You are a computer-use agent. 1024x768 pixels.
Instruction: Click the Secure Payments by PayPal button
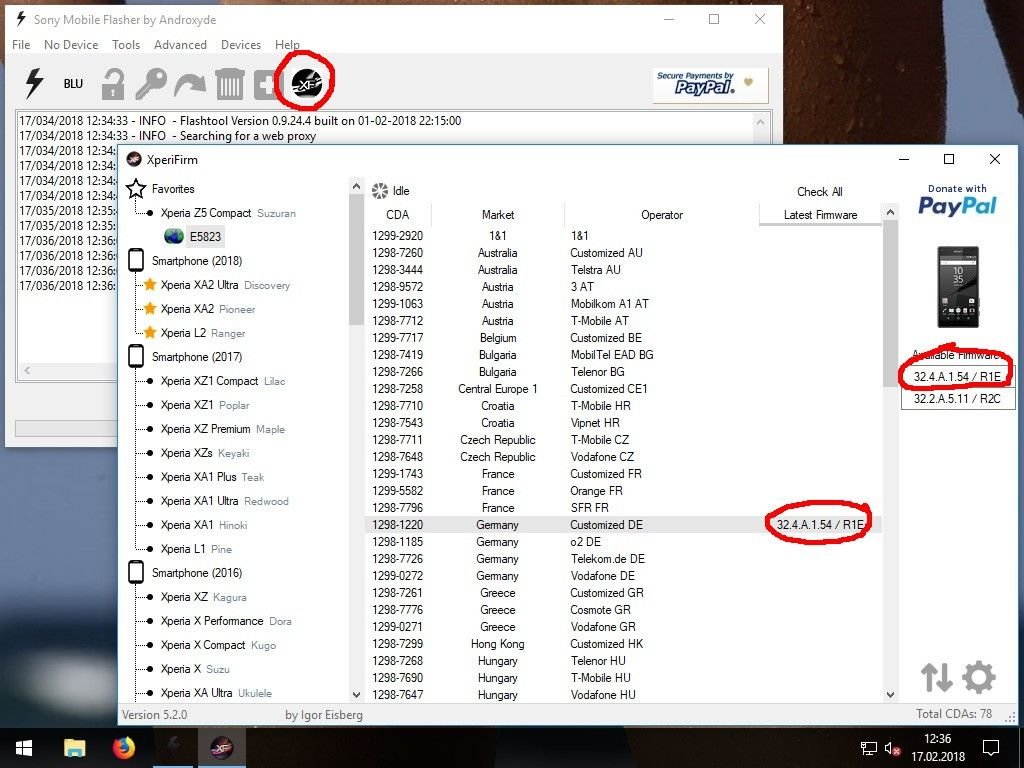tap(710, 84)
